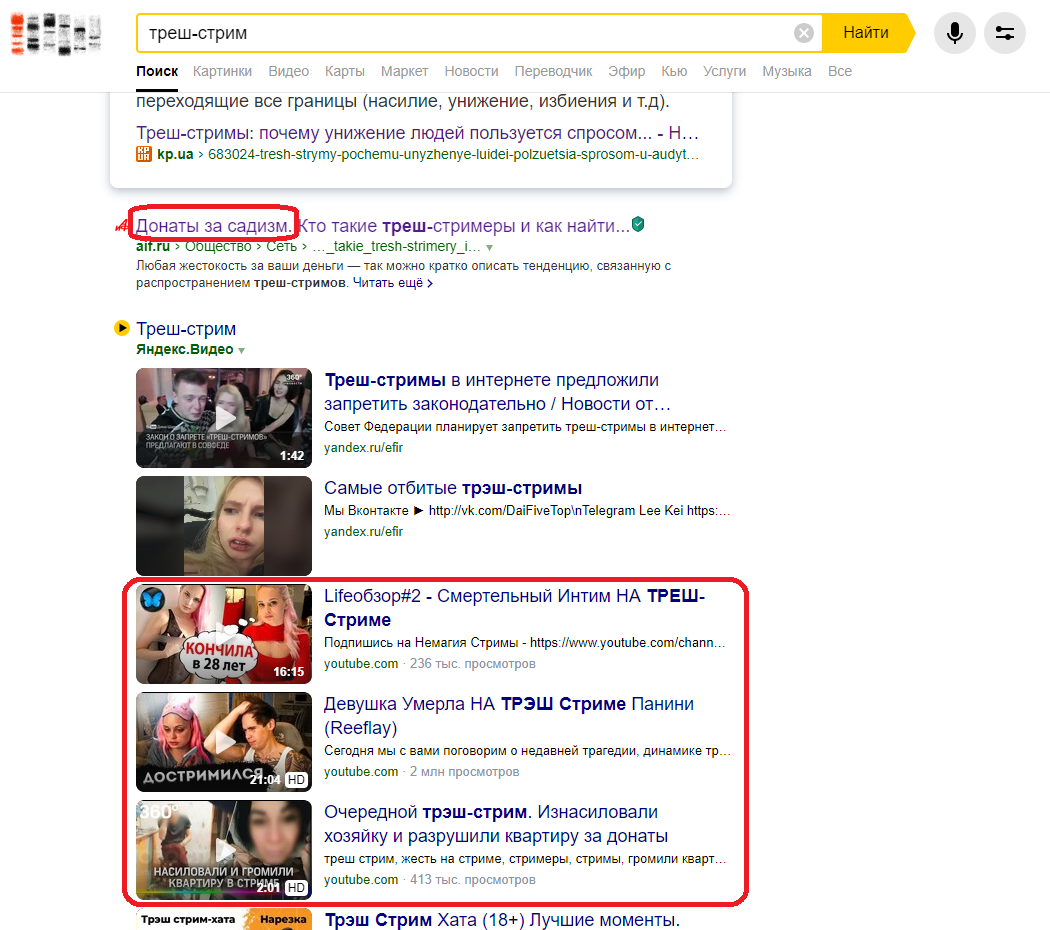Open the Lifeобзор#2 video thumbnail
The height and width of the screenshot is (930, 1050).
click(x=224, y=633)
